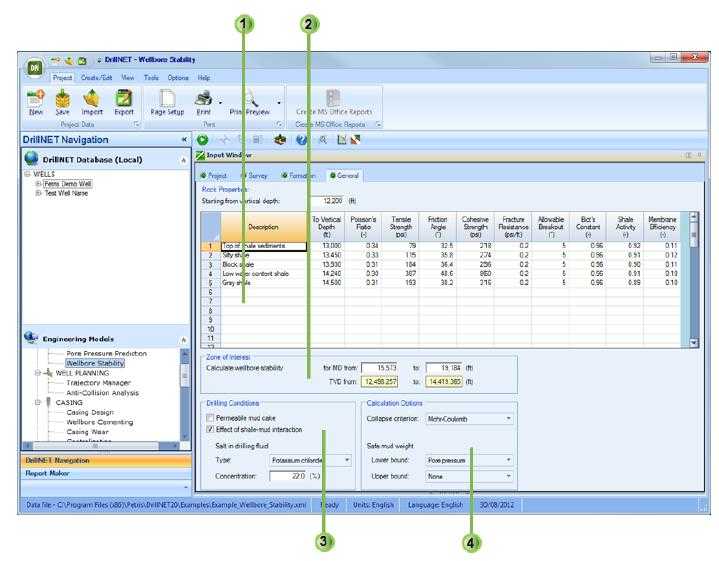Click third green quick access icon

click(x=82, y=60)
